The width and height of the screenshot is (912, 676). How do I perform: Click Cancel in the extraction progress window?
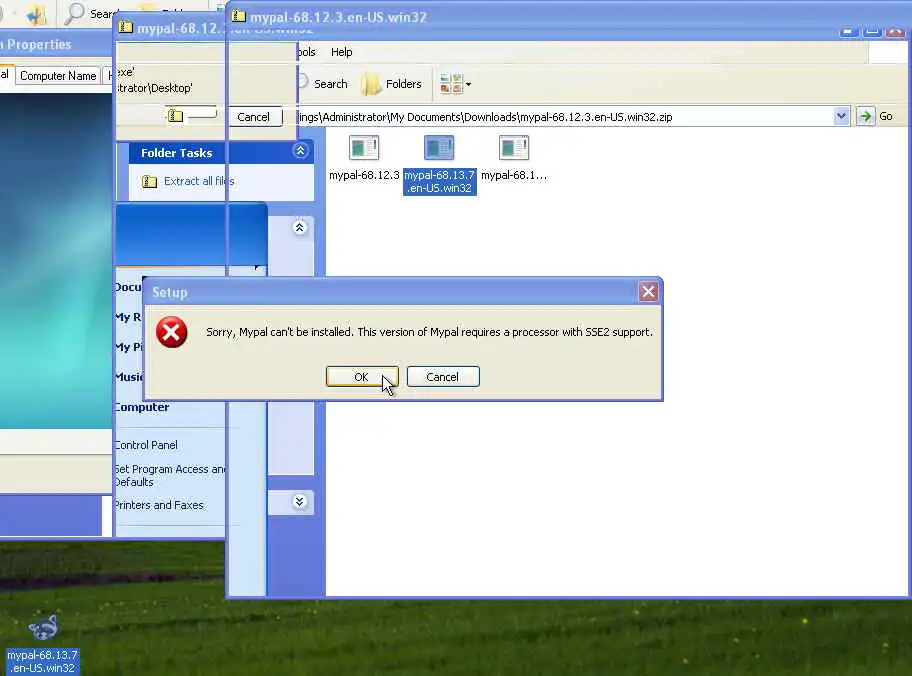tap(254, 117)
